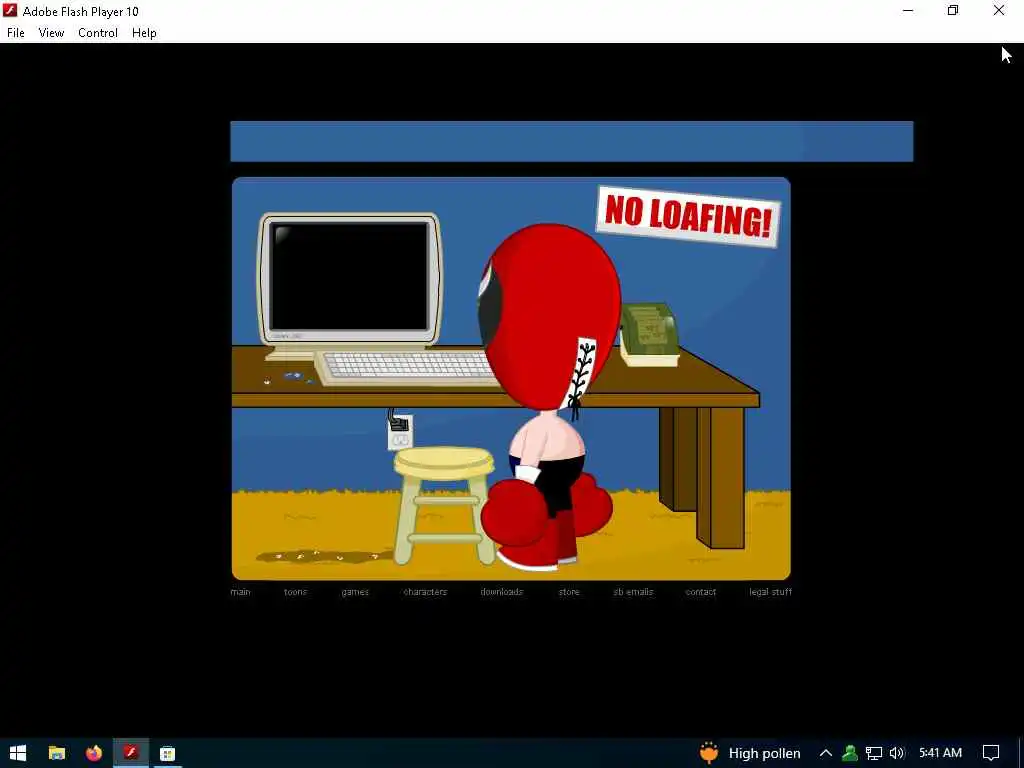Click the 5:41 AM clock
This screenshot has height=768, width=1024.
(940, 753)
